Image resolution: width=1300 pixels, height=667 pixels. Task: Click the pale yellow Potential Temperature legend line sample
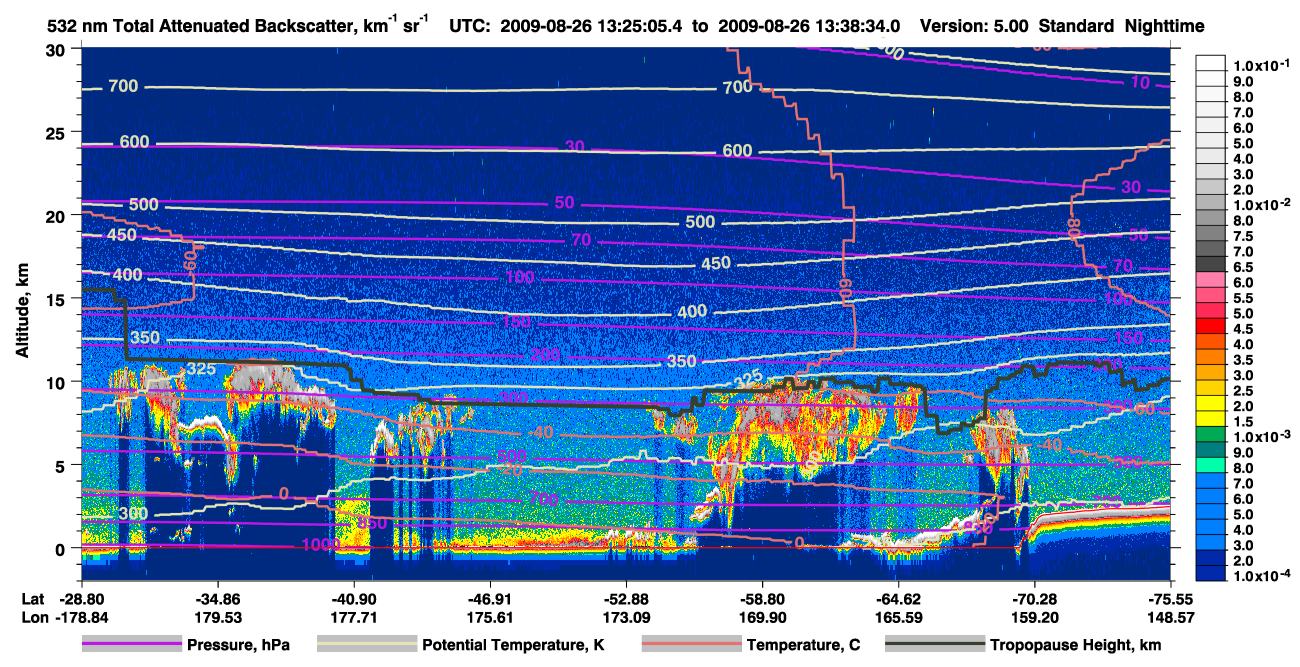click(365, 645)
